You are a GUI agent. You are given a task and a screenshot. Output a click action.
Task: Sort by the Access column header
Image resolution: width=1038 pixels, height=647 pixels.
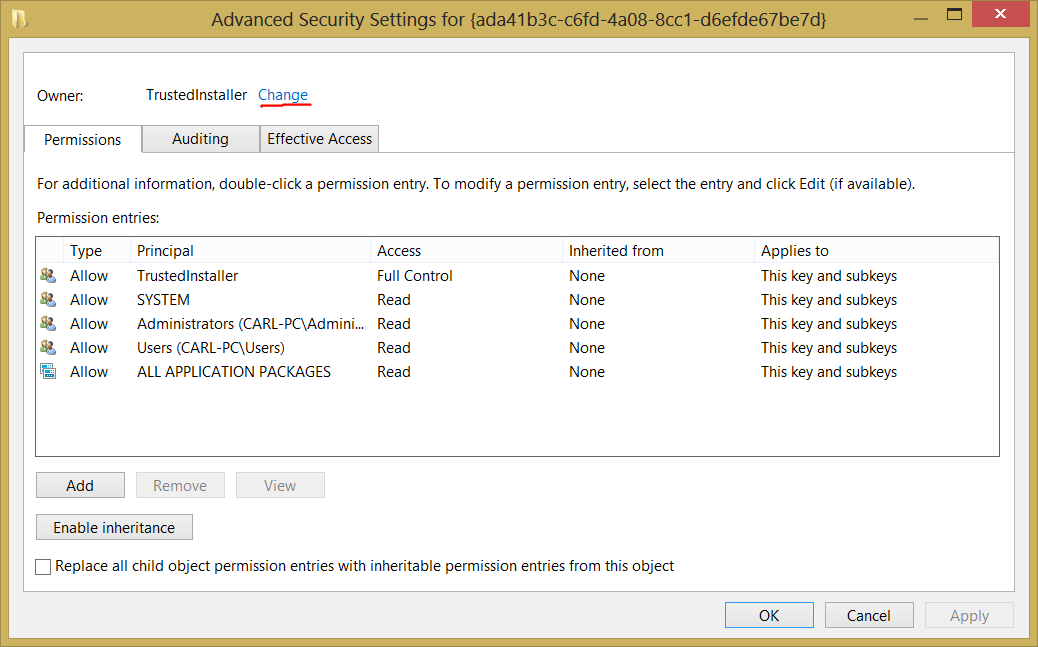pyautogui.click(x=467, y=251)
